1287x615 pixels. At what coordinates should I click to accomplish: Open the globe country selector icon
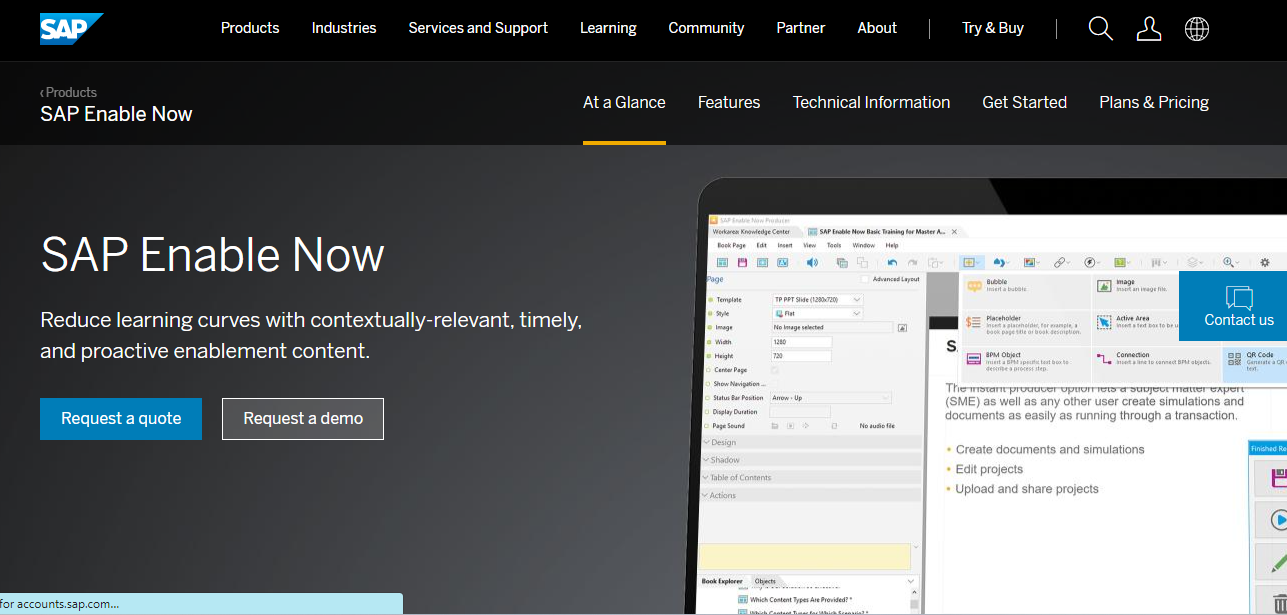[x=1196, y=29]
